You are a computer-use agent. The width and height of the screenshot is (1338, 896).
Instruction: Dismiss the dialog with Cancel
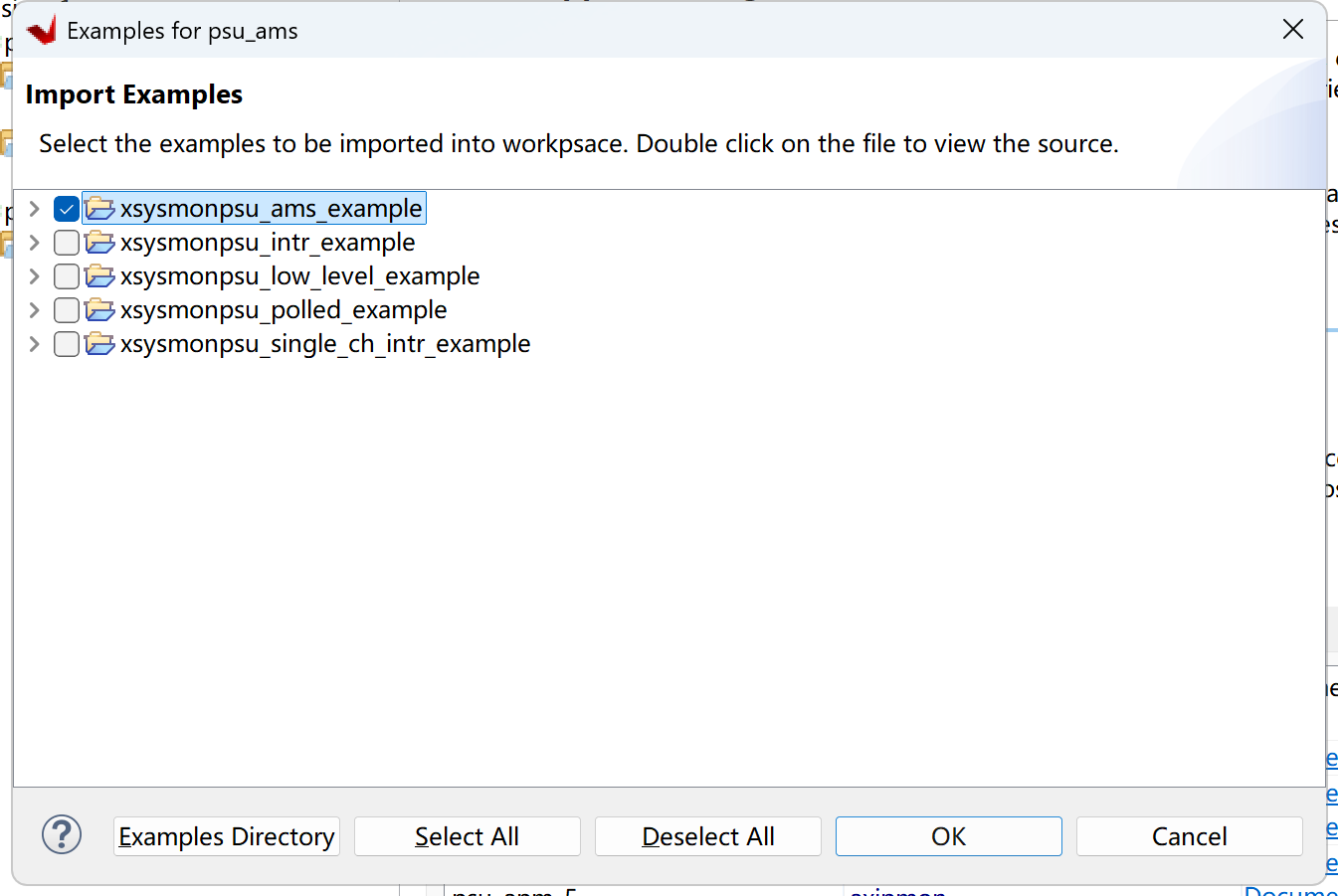[x=1190, y=836]
